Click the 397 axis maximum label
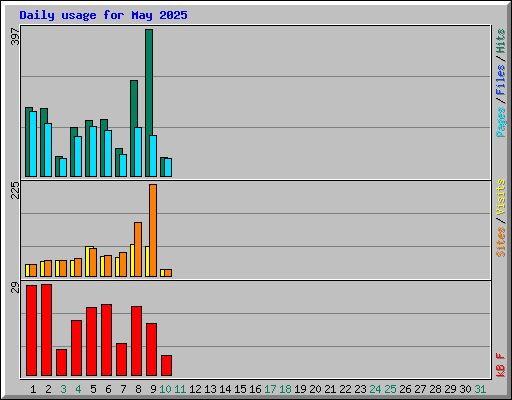Screen dimensions: 512x400 [15, 37]
